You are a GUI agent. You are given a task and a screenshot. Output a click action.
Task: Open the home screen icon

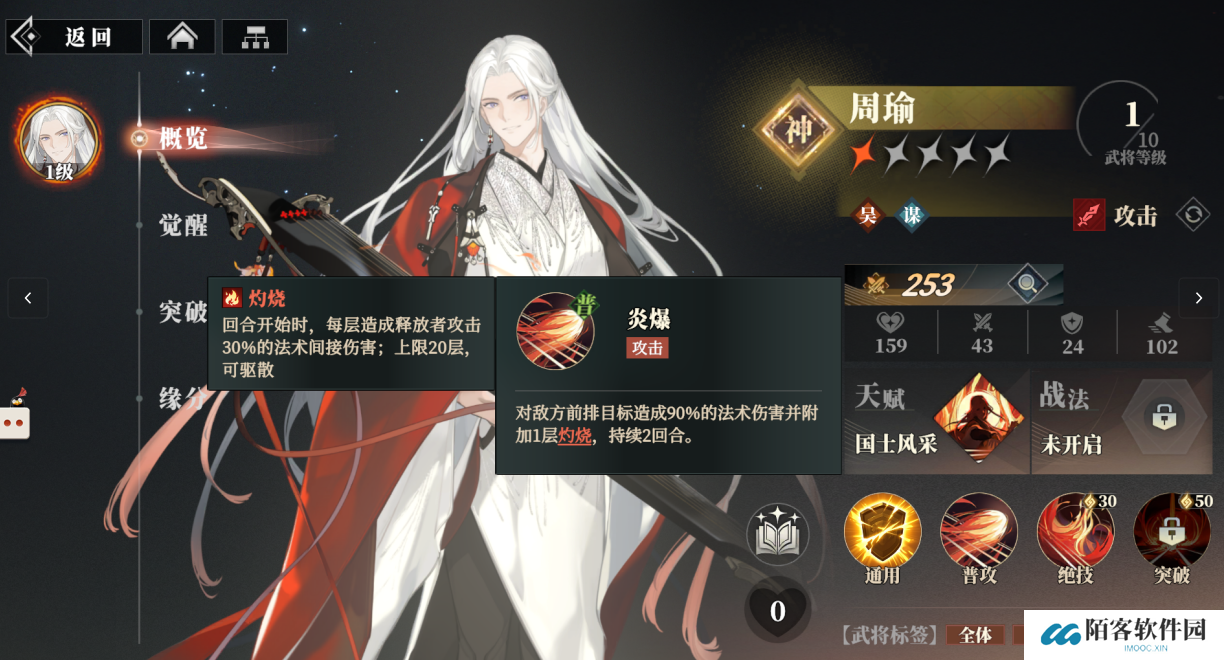tap(182, 37)
